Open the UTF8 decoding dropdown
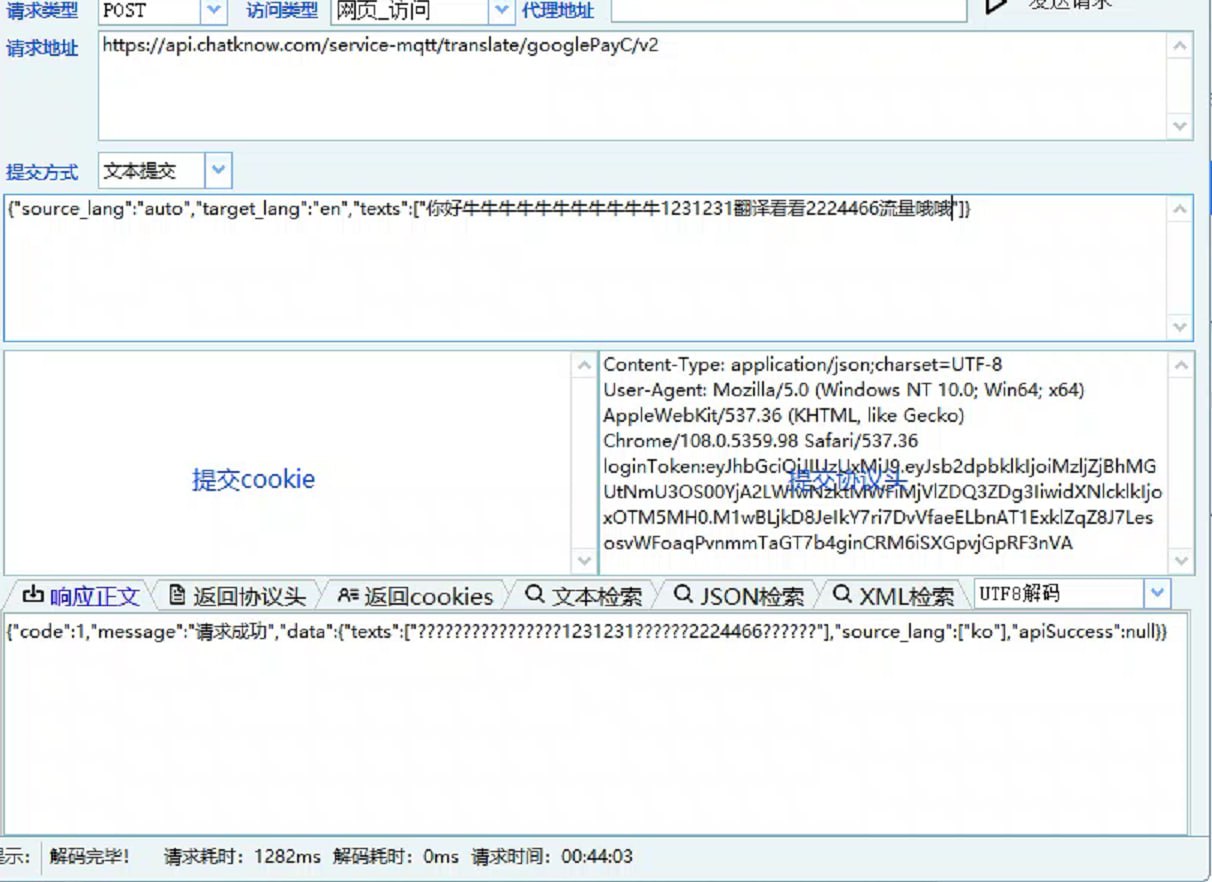Viewport: 1212px width, 882px height. pyautogui.click(x=1157, y=594)
